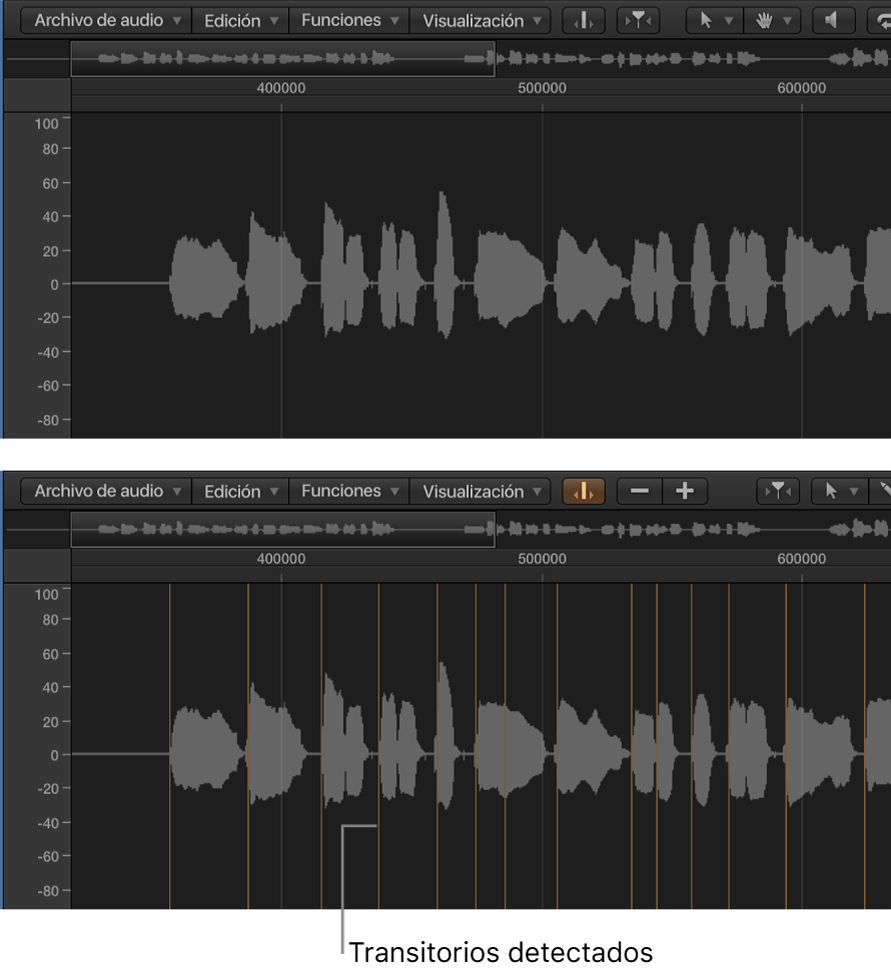This screenshot has width=891, height=976.
Task: Click overview waveform selection box in upper editor
Action: tap(283, 59)
